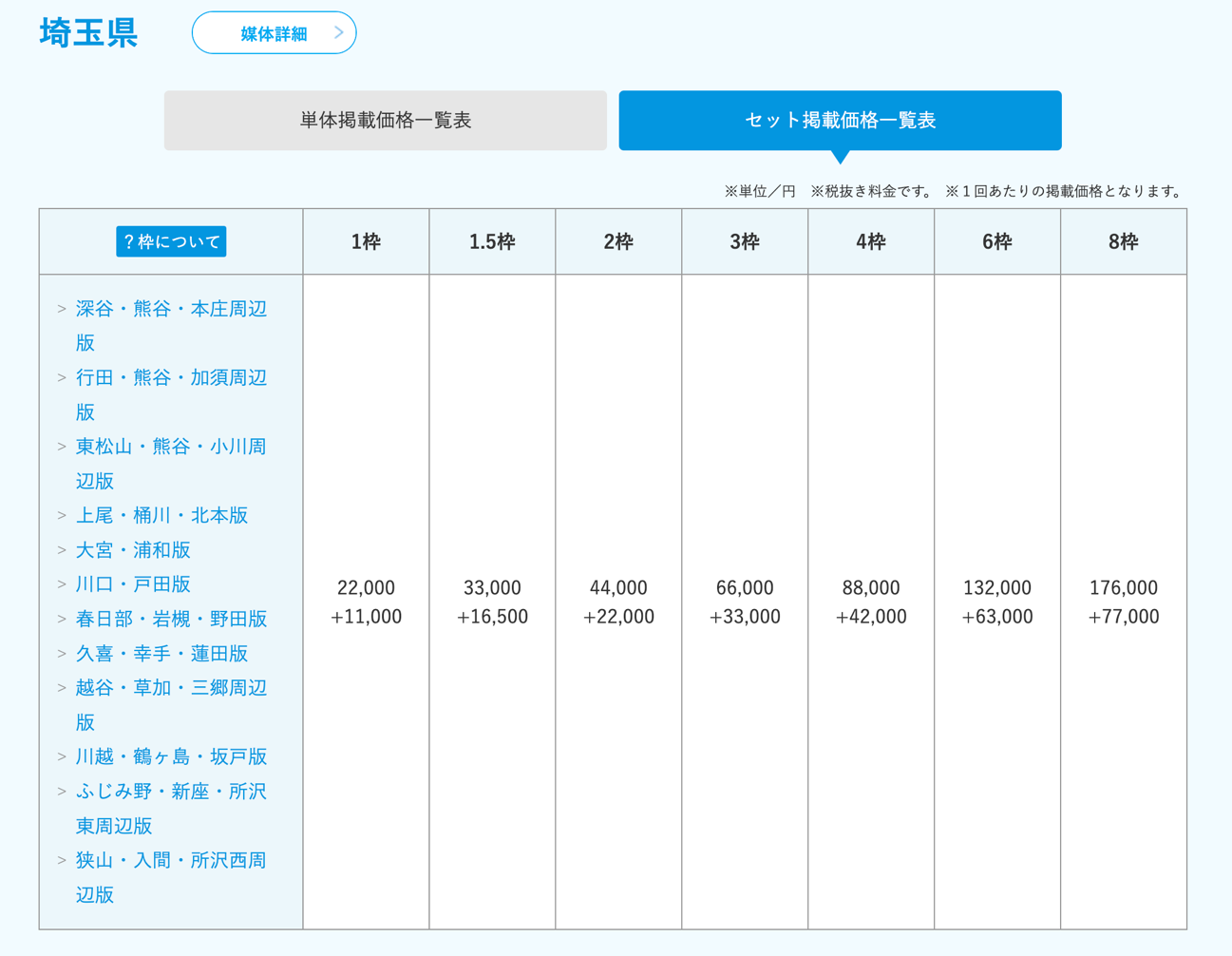Open 狭山・入間・所沢西周辺版 link
Screen dimensions: 1232x956
point(171,877)
